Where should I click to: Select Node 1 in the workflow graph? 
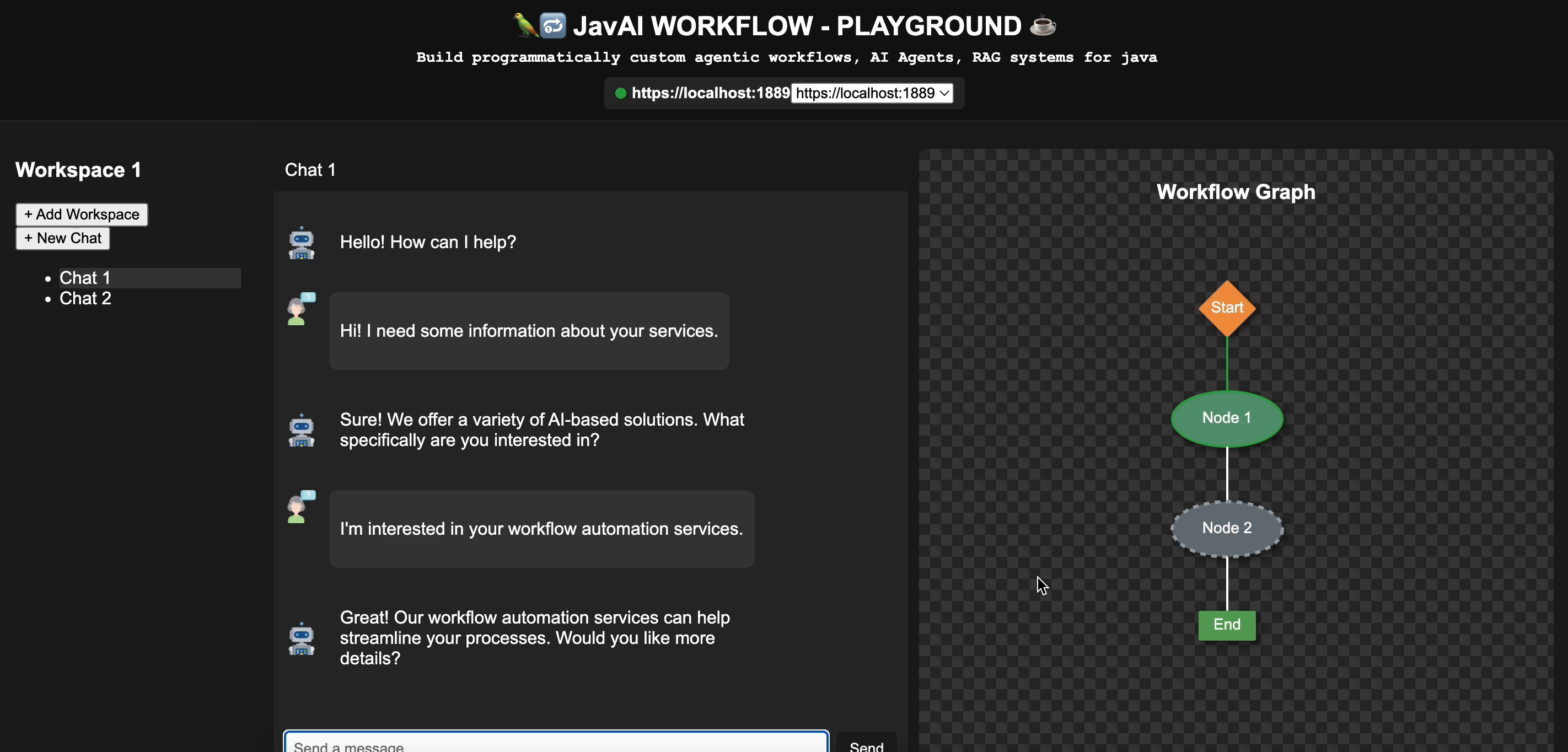(x=1227, y=418)
